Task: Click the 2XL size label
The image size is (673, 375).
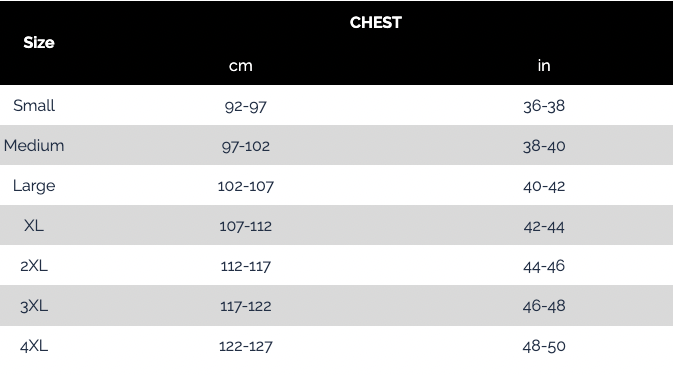Action: click(34, 266)
